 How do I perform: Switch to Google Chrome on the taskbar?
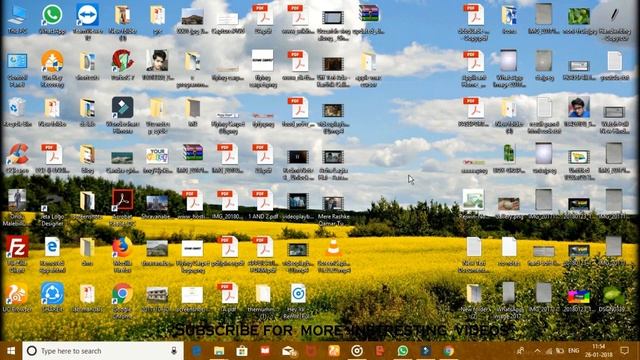coord(449,351)
